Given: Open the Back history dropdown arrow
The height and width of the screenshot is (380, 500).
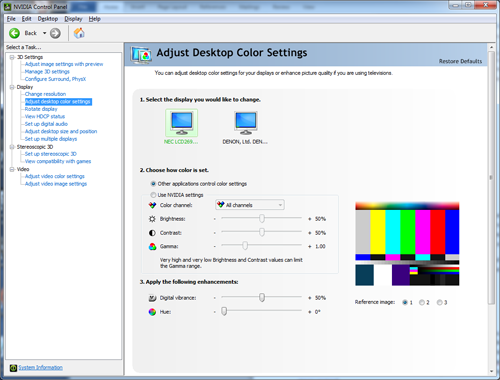Looking at the screenshot, I should (x=44, y=33).
